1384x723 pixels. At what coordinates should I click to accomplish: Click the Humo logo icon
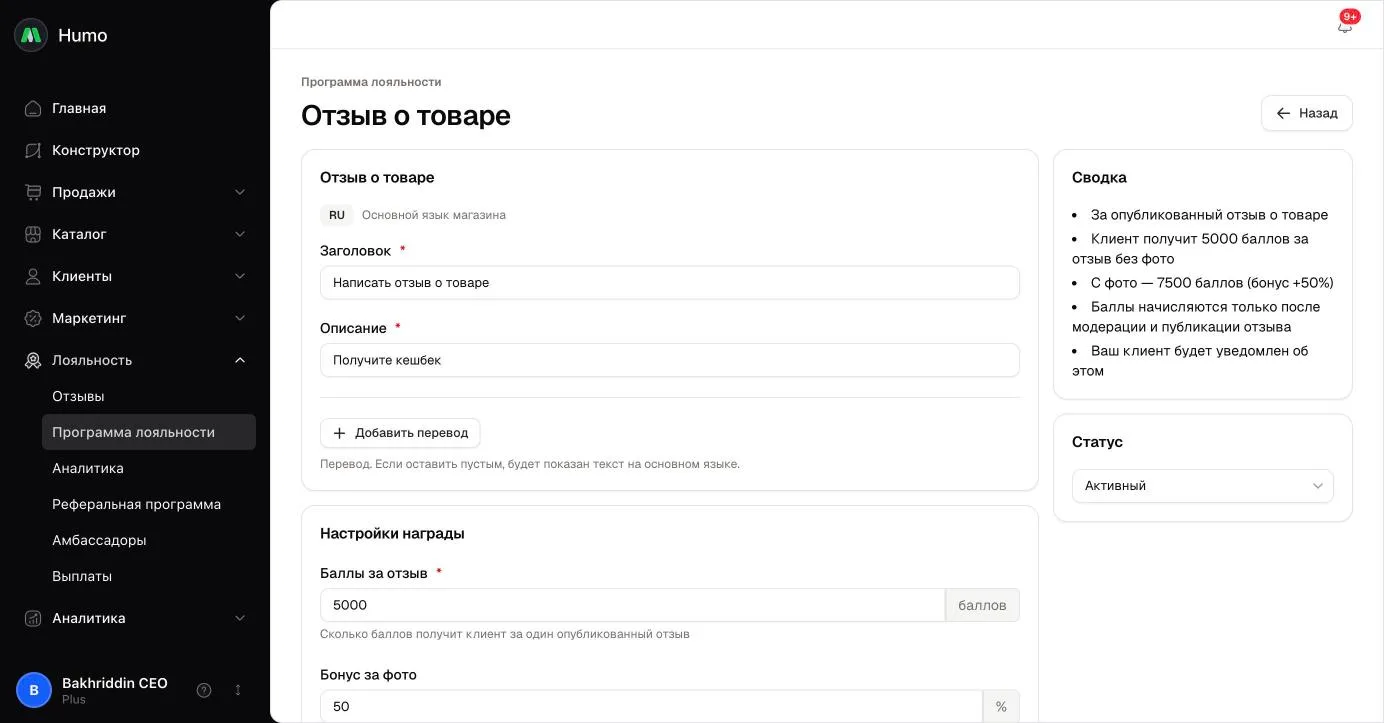31,35
